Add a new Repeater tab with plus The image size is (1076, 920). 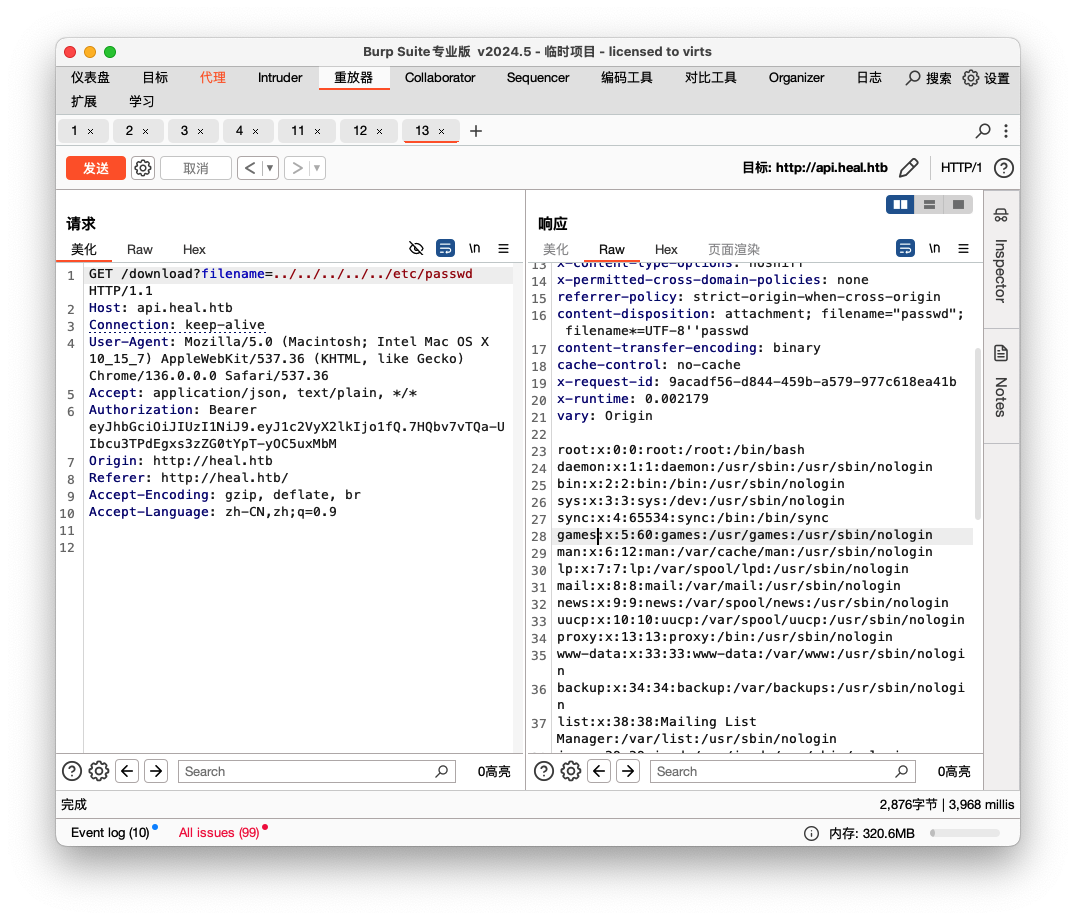pyautogui.click(x=476, y=130)
